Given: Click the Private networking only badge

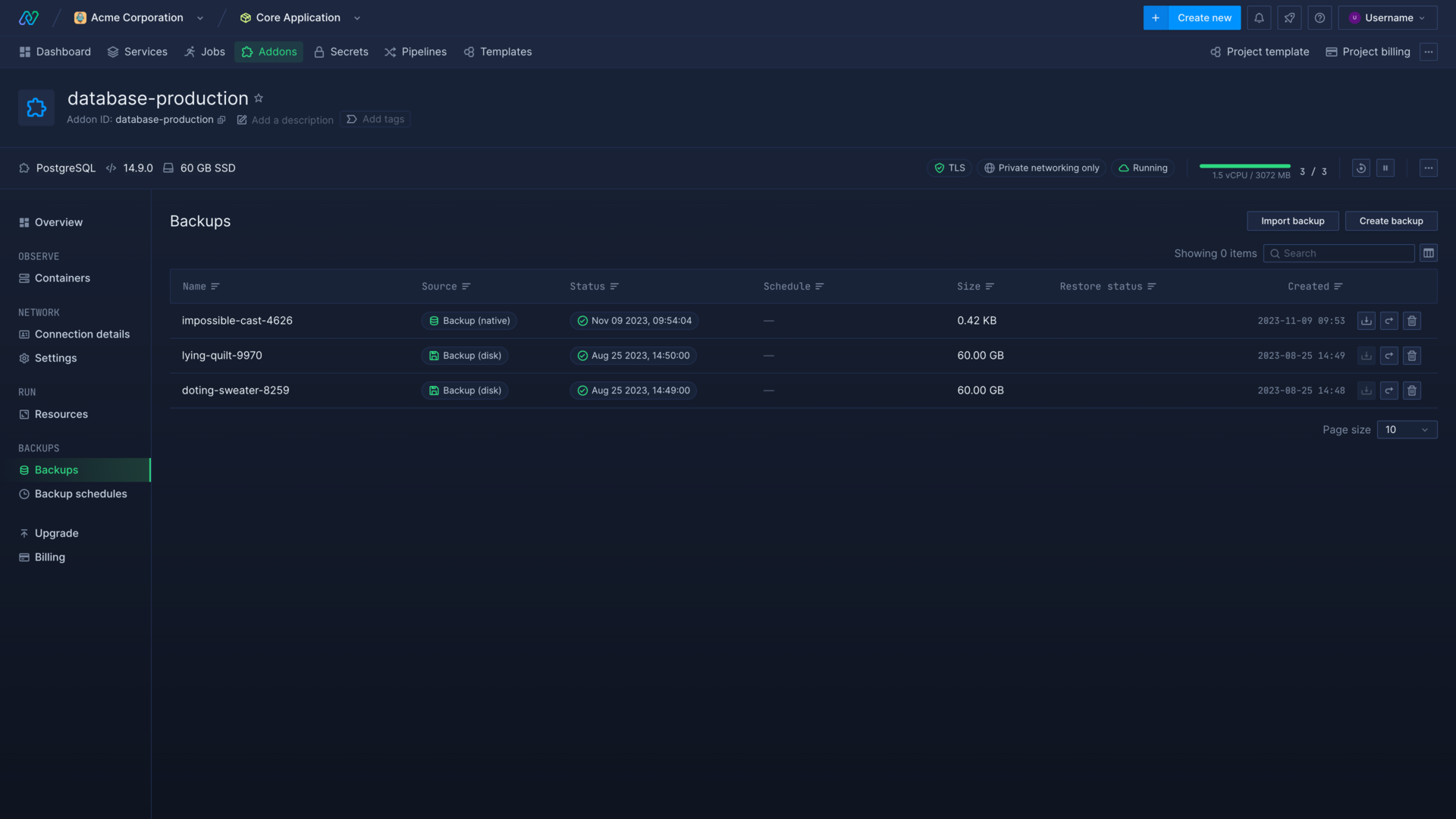Looking at the screenshot, I should click(1042, 168).
